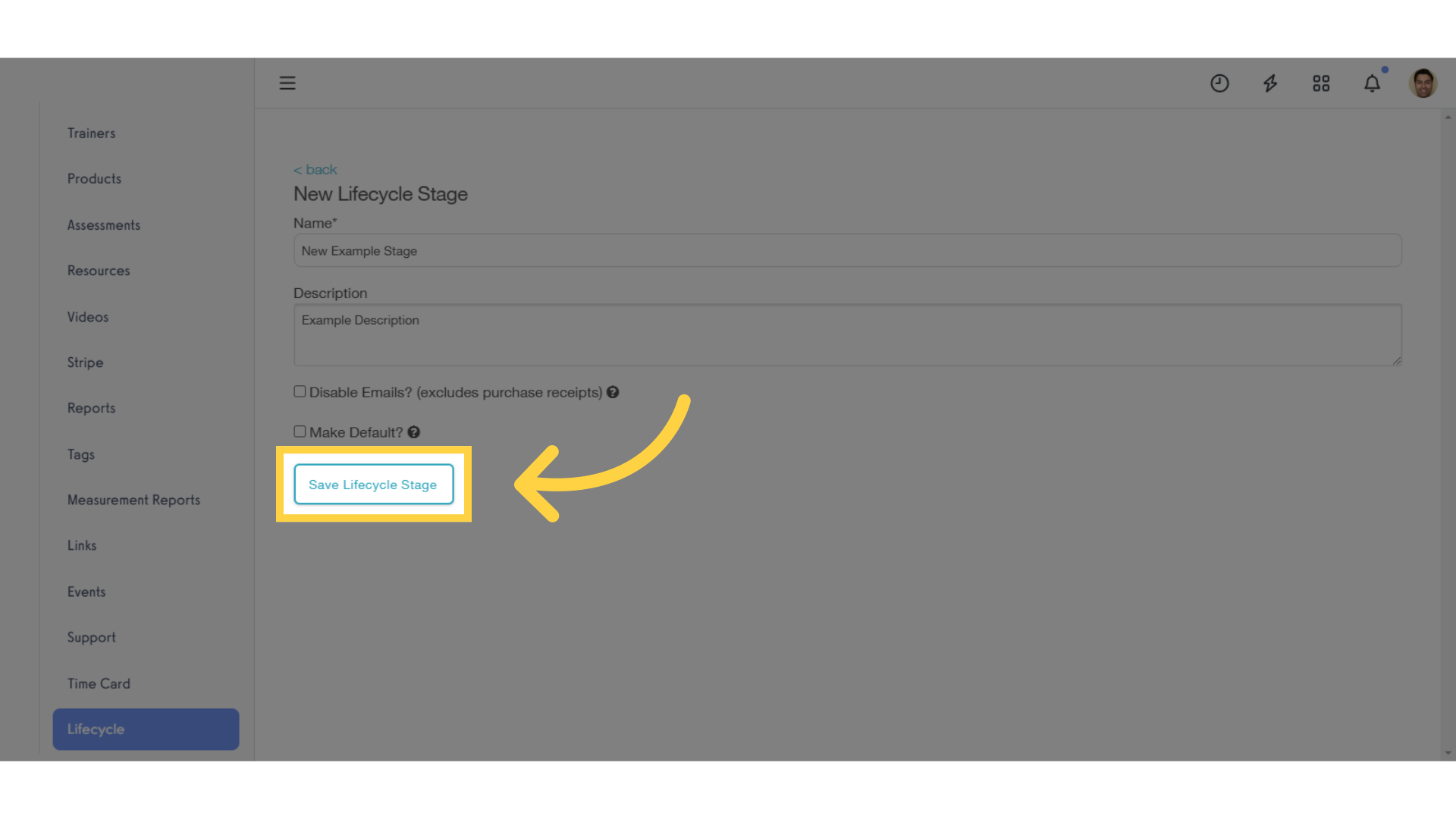The height and width of the screenshot is (819, 1456).
Task: Select Trainers from sidebar menu
Action: coord(91,133)
